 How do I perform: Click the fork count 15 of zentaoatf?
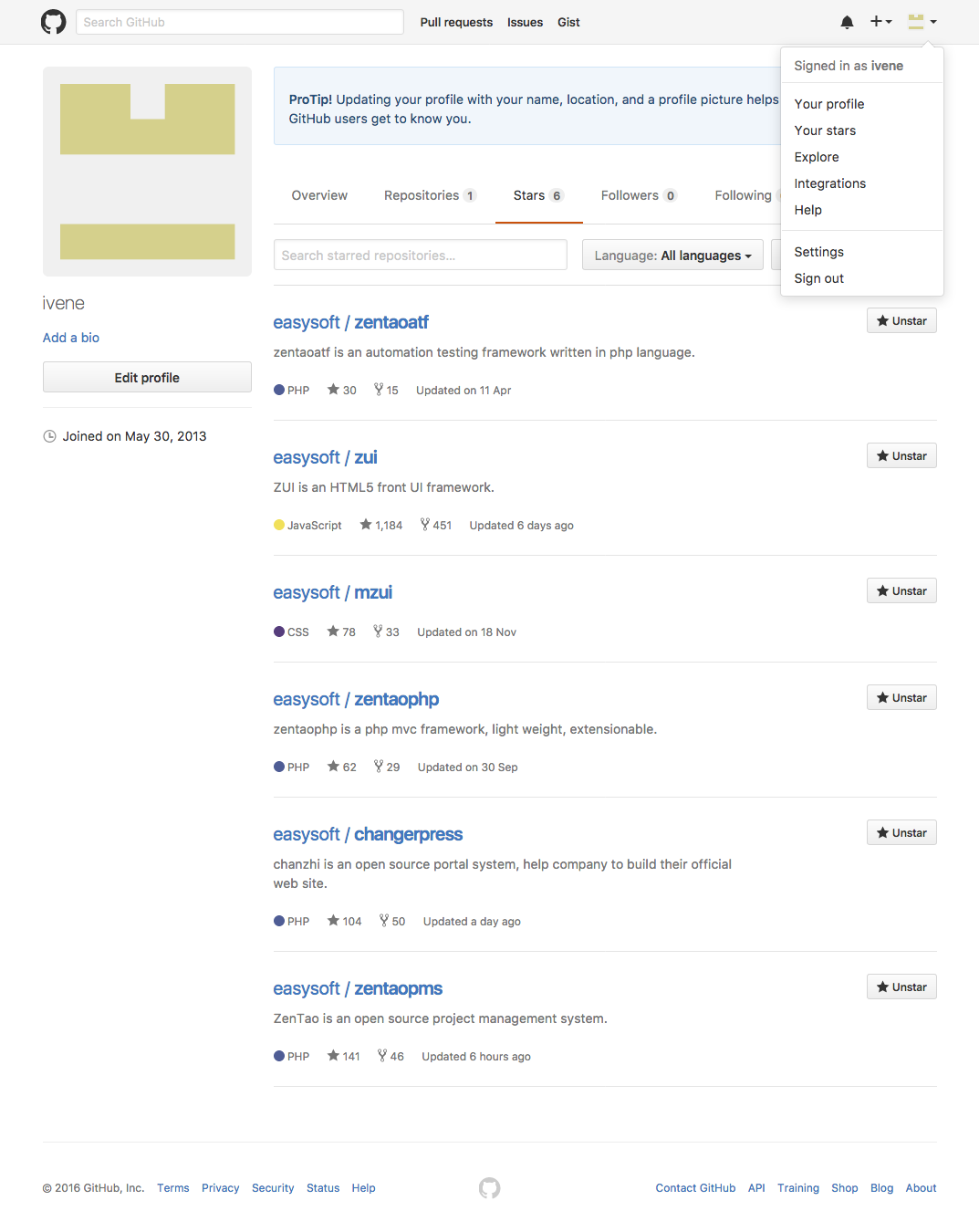386,390
